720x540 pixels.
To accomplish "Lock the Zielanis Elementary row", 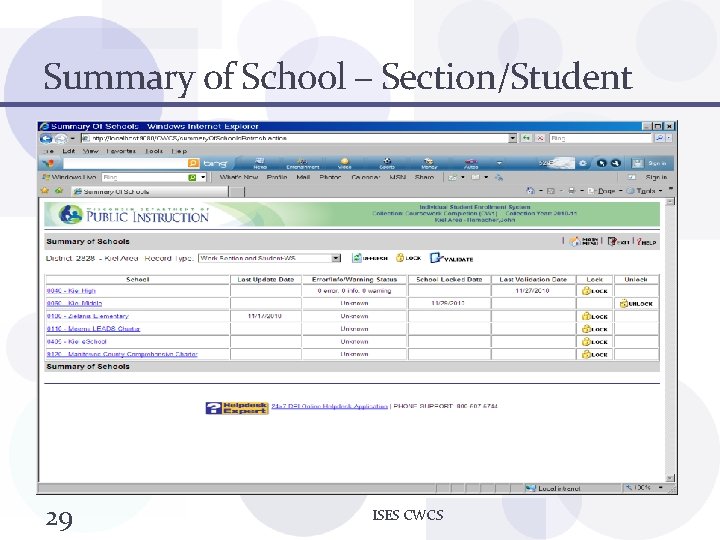I will coord(594,316).
